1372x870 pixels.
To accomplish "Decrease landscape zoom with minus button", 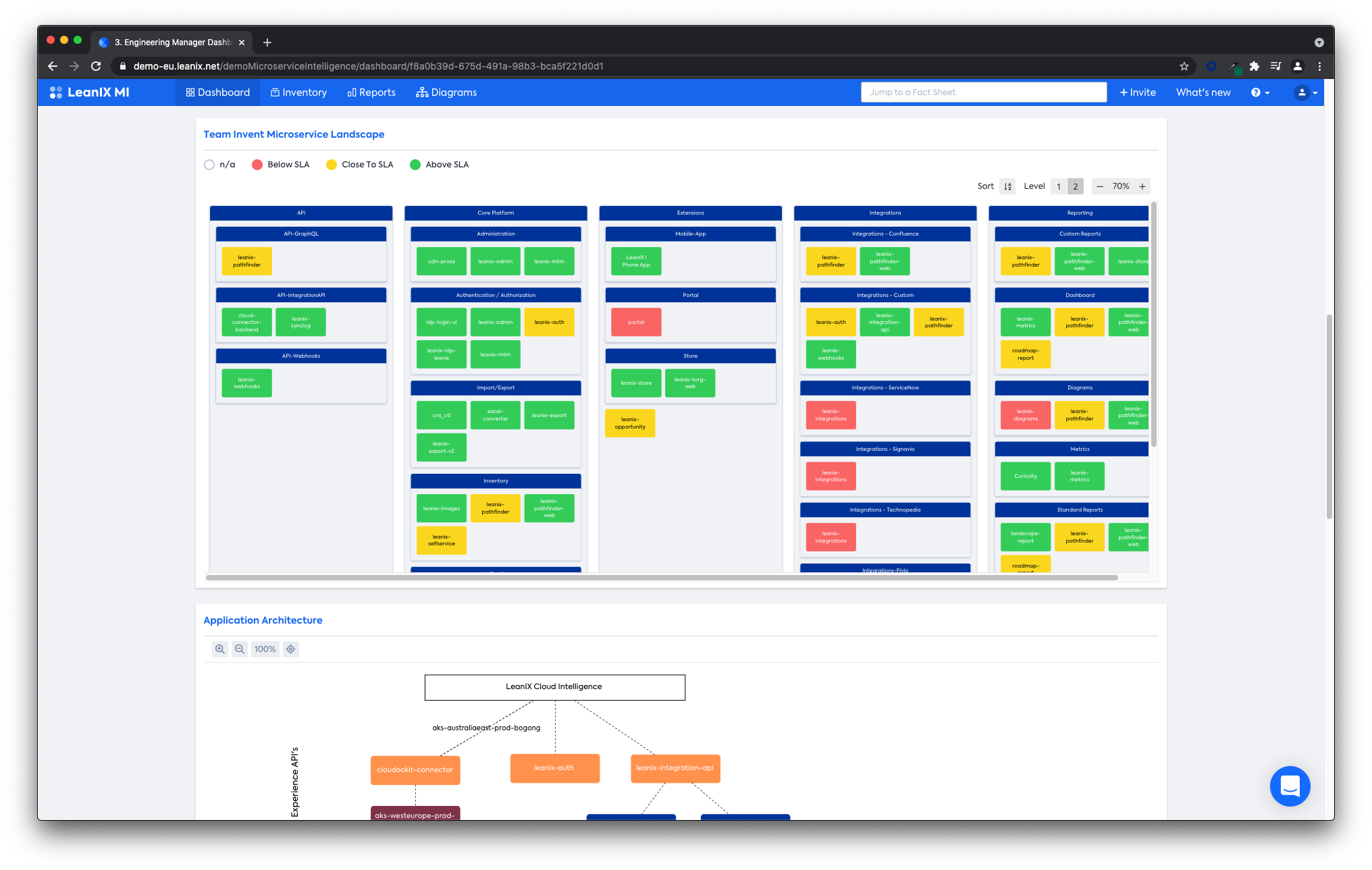I will point(1100,186).
